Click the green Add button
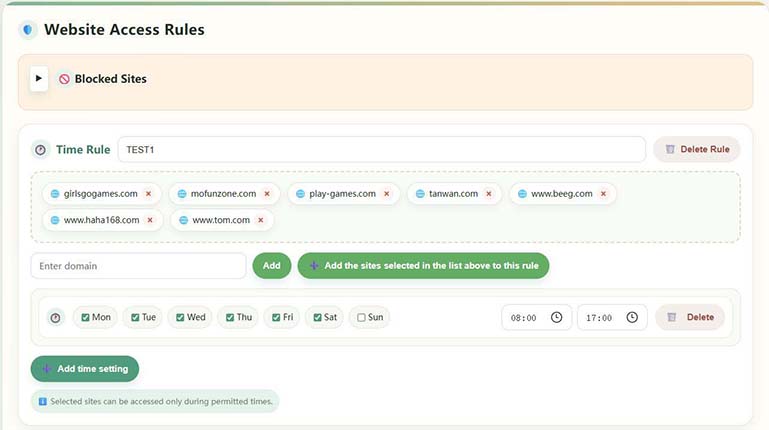The height and width of the screenshot is (430, 769). (272, 266)
